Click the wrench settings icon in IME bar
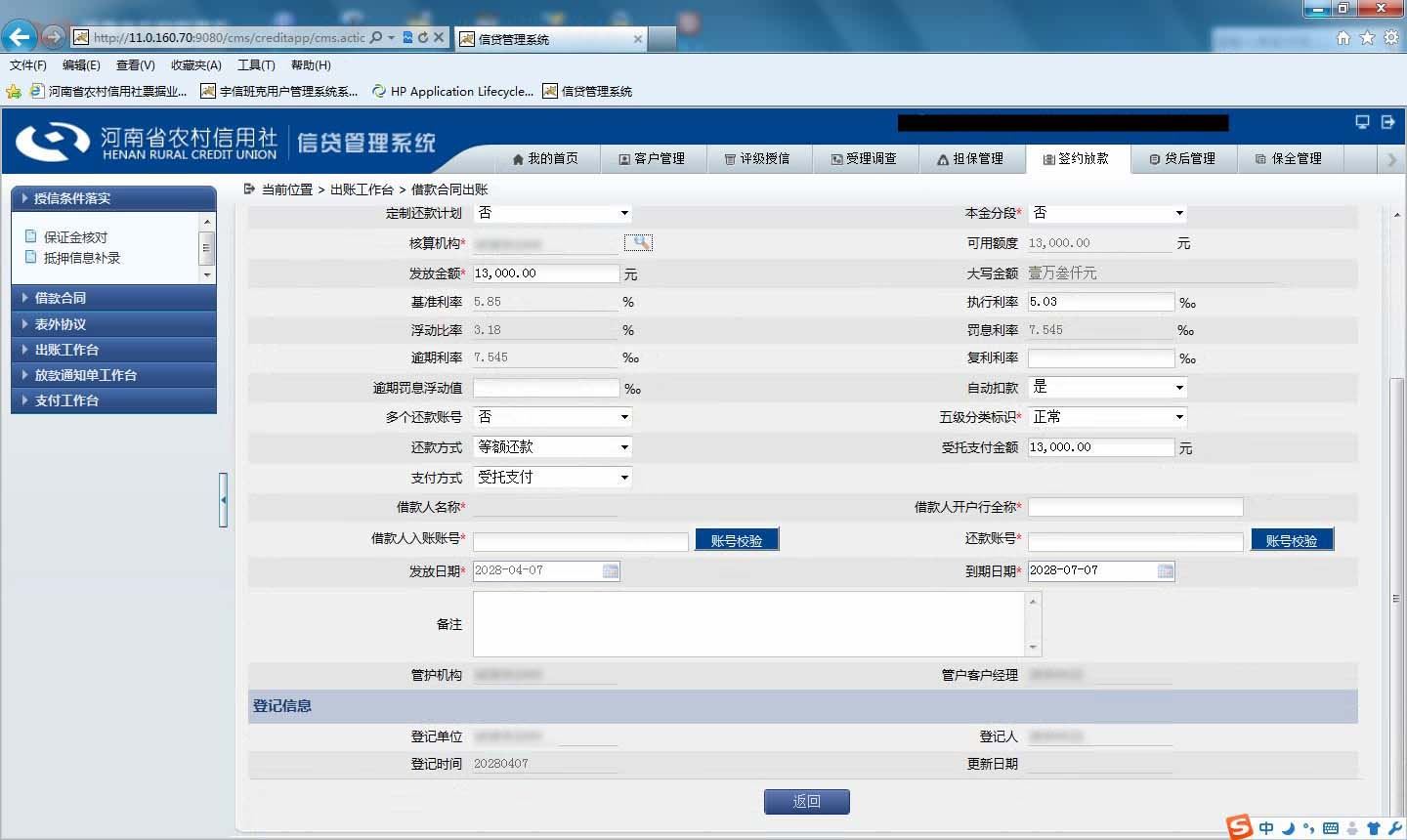 pyautogui.click(x=1394, y=828)
